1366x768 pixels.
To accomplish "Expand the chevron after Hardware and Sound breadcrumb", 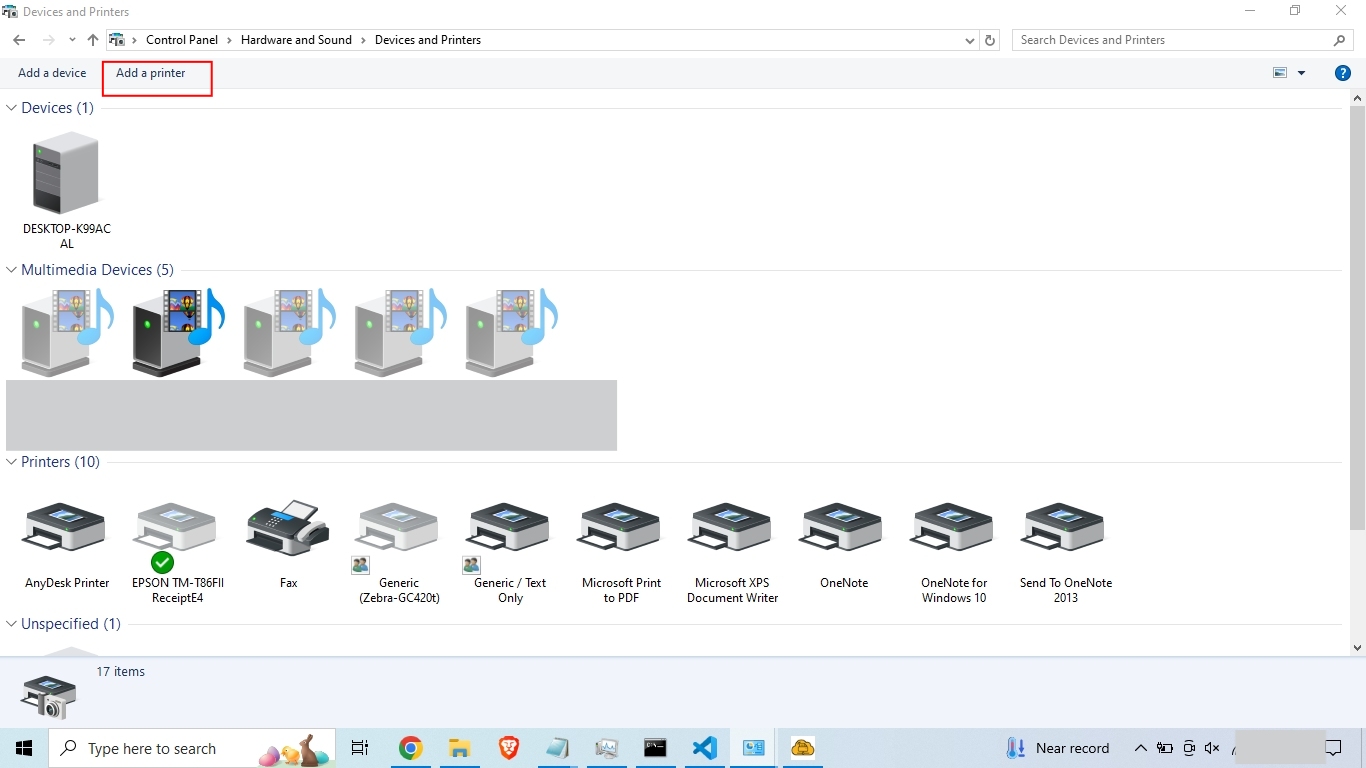I will click(364, 40).
